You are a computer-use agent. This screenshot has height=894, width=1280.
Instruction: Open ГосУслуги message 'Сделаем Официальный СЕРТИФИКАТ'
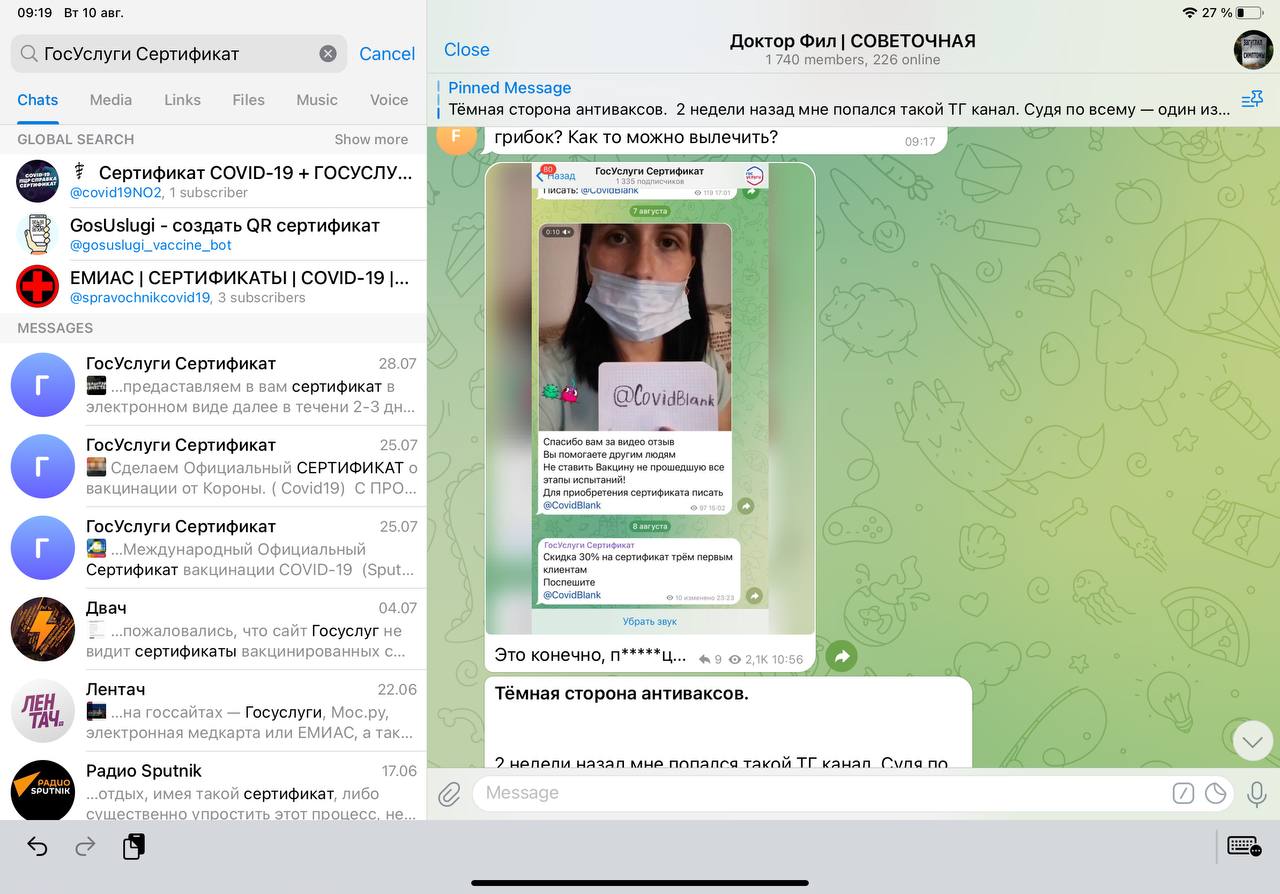(x=213, y=466)
